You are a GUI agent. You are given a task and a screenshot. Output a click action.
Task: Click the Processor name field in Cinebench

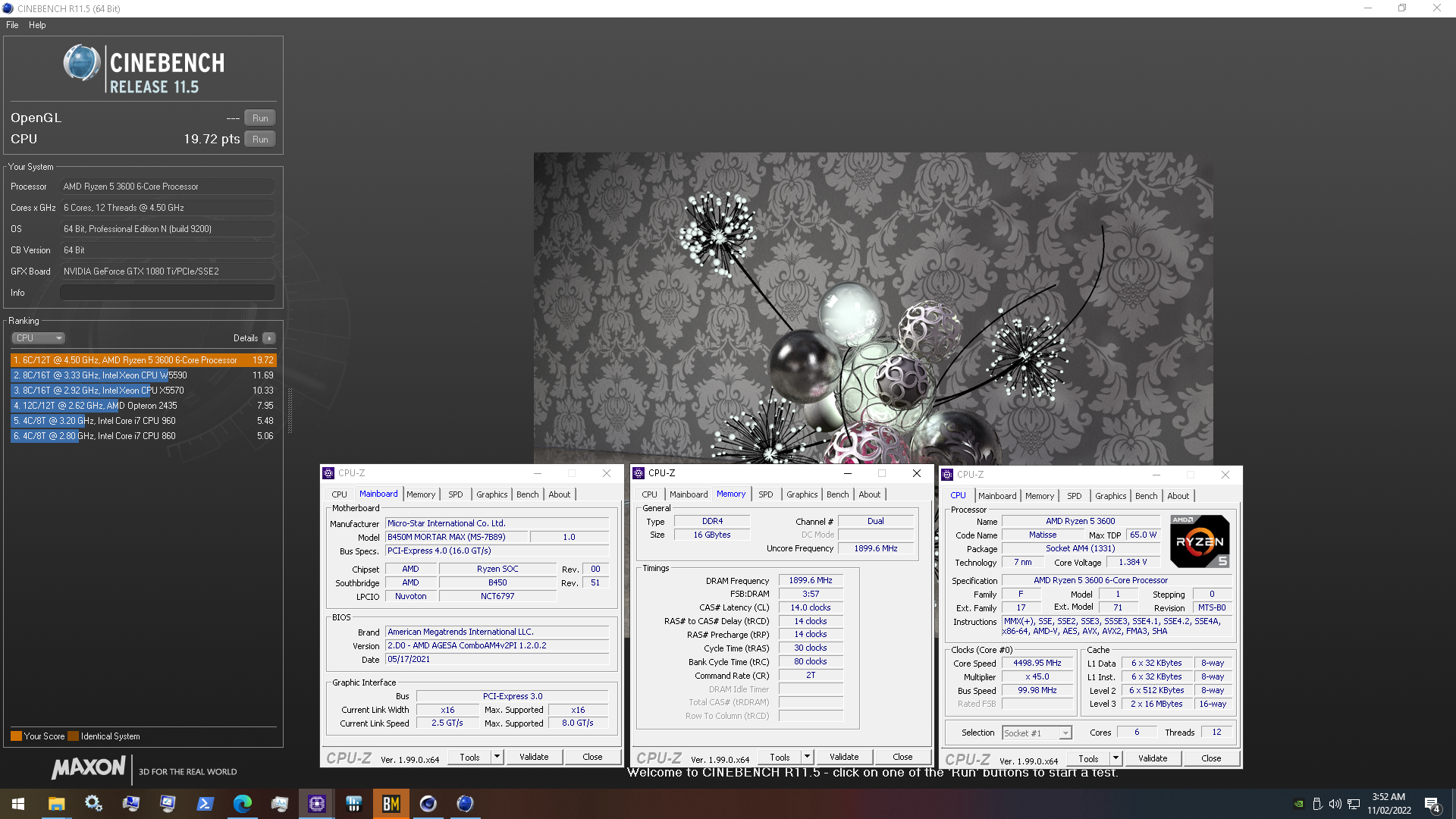[168, 187]
